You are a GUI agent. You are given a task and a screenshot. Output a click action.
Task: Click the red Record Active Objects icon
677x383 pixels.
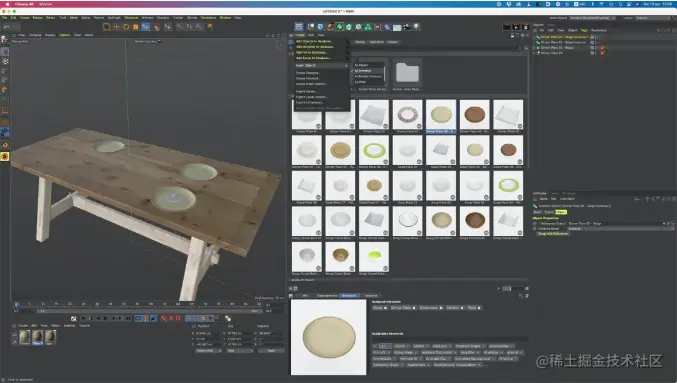[x=164, y=318]
